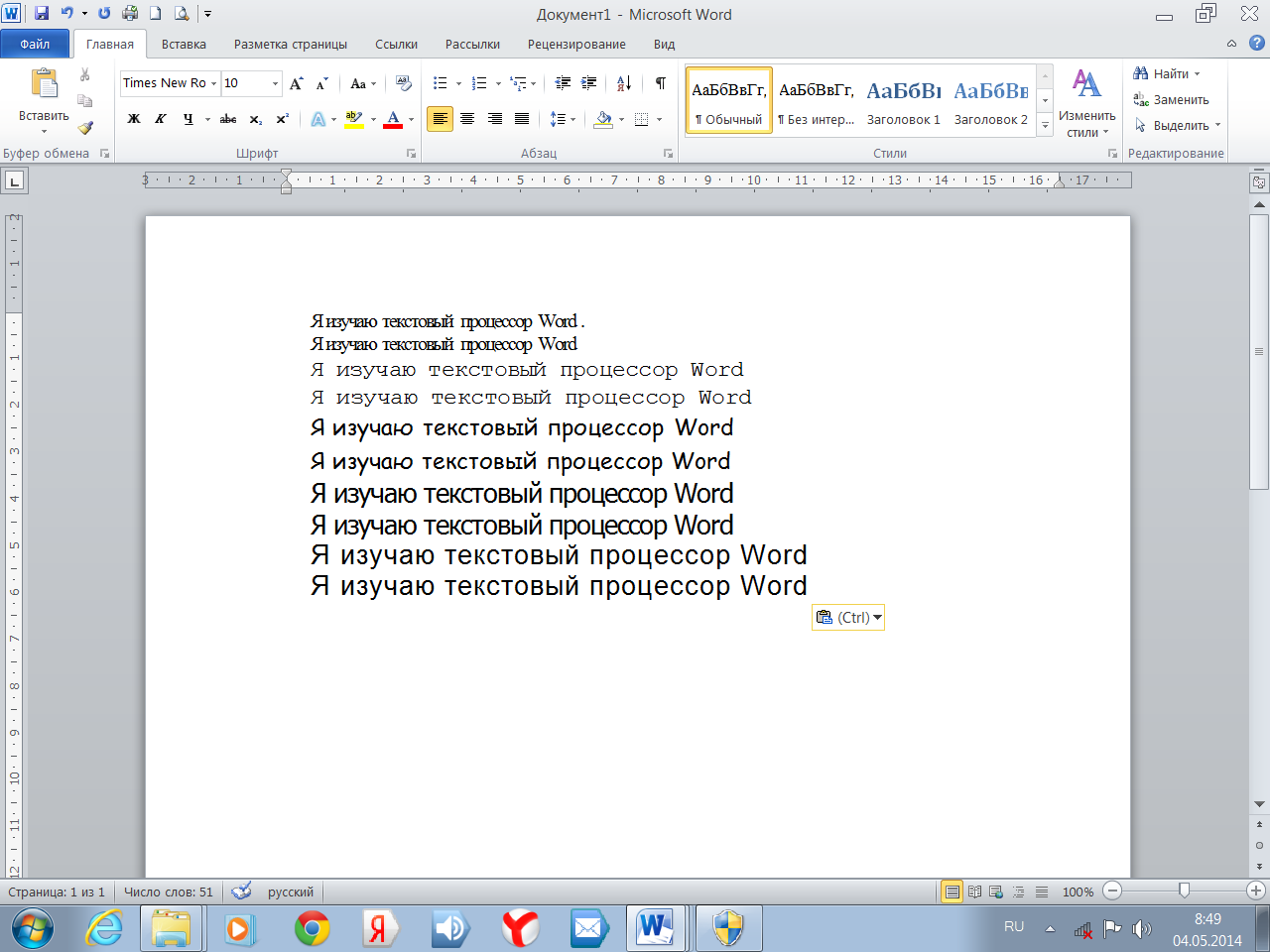This screenshot has width=1270, height=952.
Task: Apply superscript formatting
Action: pyautogui.click(x=283, y=119)
